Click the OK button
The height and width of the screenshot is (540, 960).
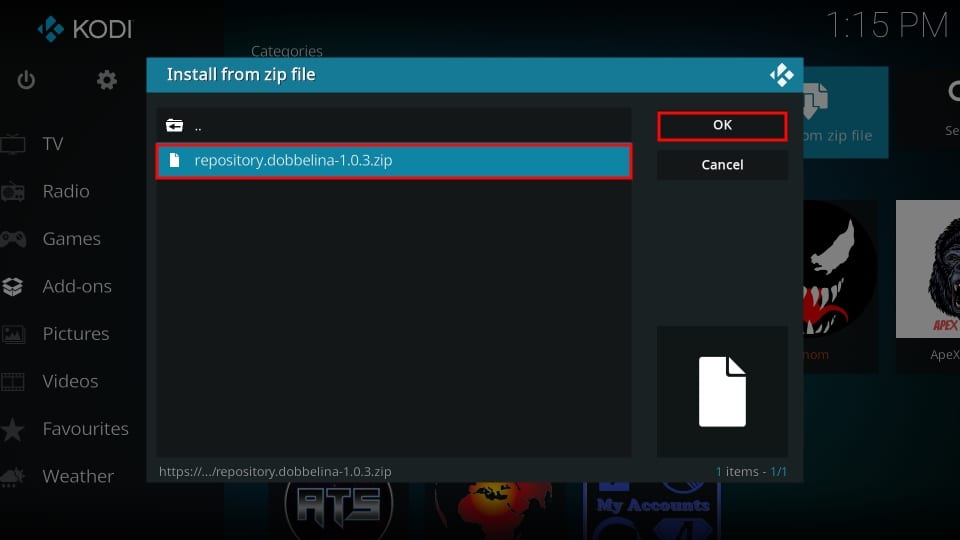pos(722,126)
